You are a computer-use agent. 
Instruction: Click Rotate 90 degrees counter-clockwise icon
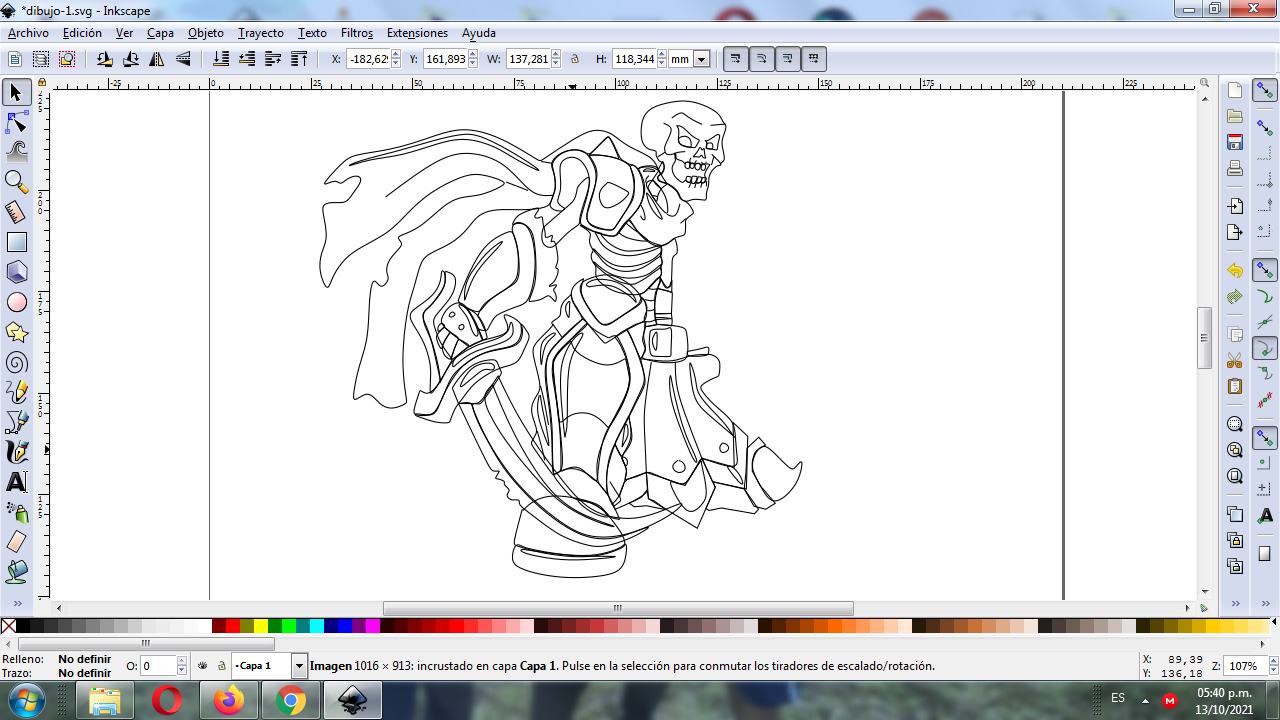click(x=104, y=59)
